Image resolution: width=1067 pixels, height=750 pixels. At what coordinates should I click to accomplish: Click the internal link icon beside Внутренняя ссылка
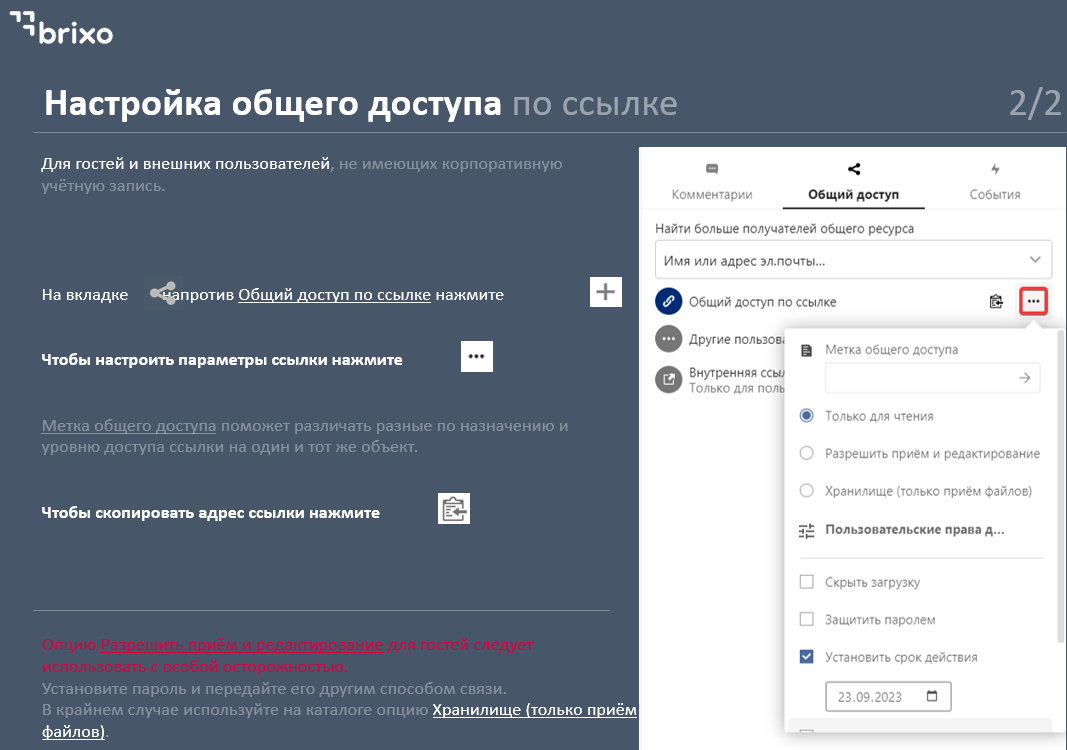tap(668, 379)
